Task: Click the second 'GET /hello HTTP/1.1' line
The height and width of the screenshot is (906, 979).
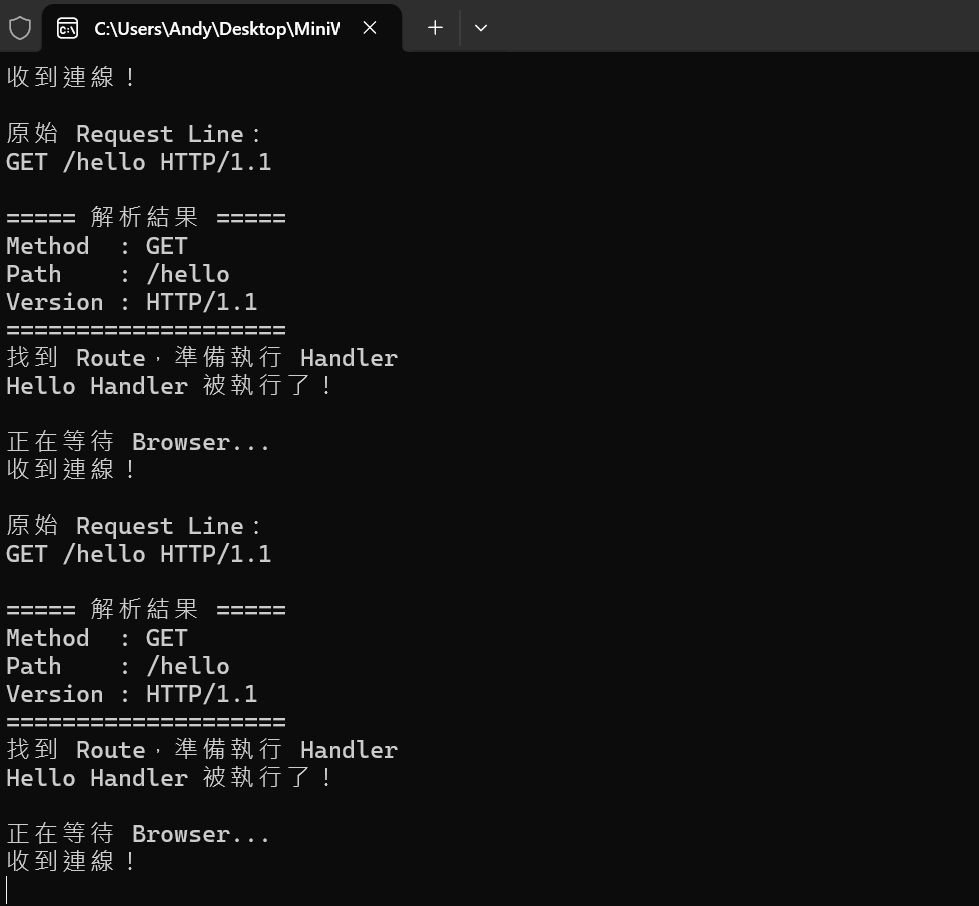Action: 139,554
